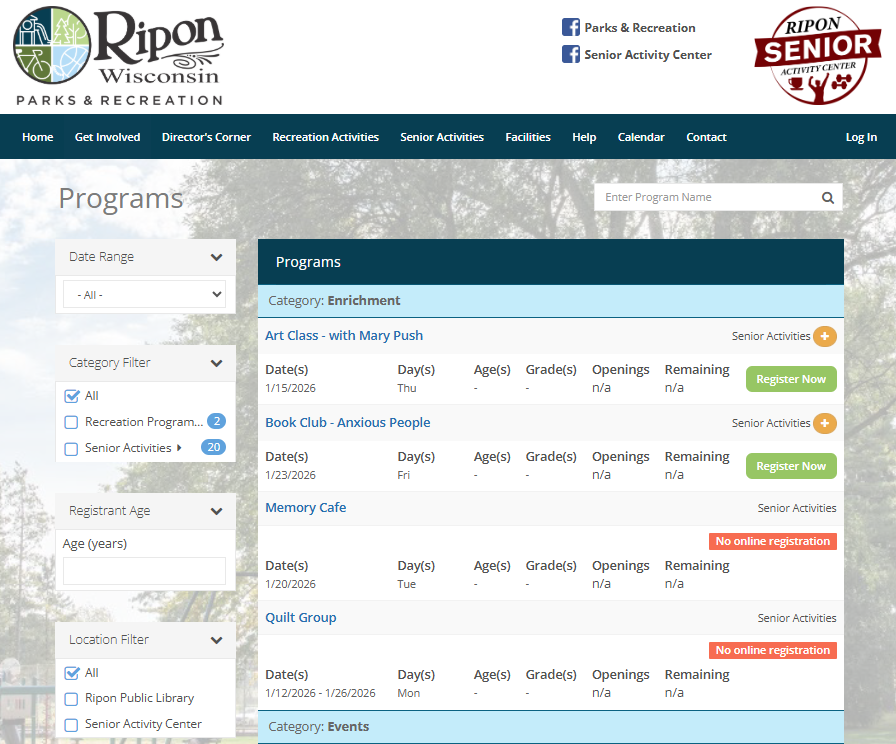Click the Age (years) input field

145,571
